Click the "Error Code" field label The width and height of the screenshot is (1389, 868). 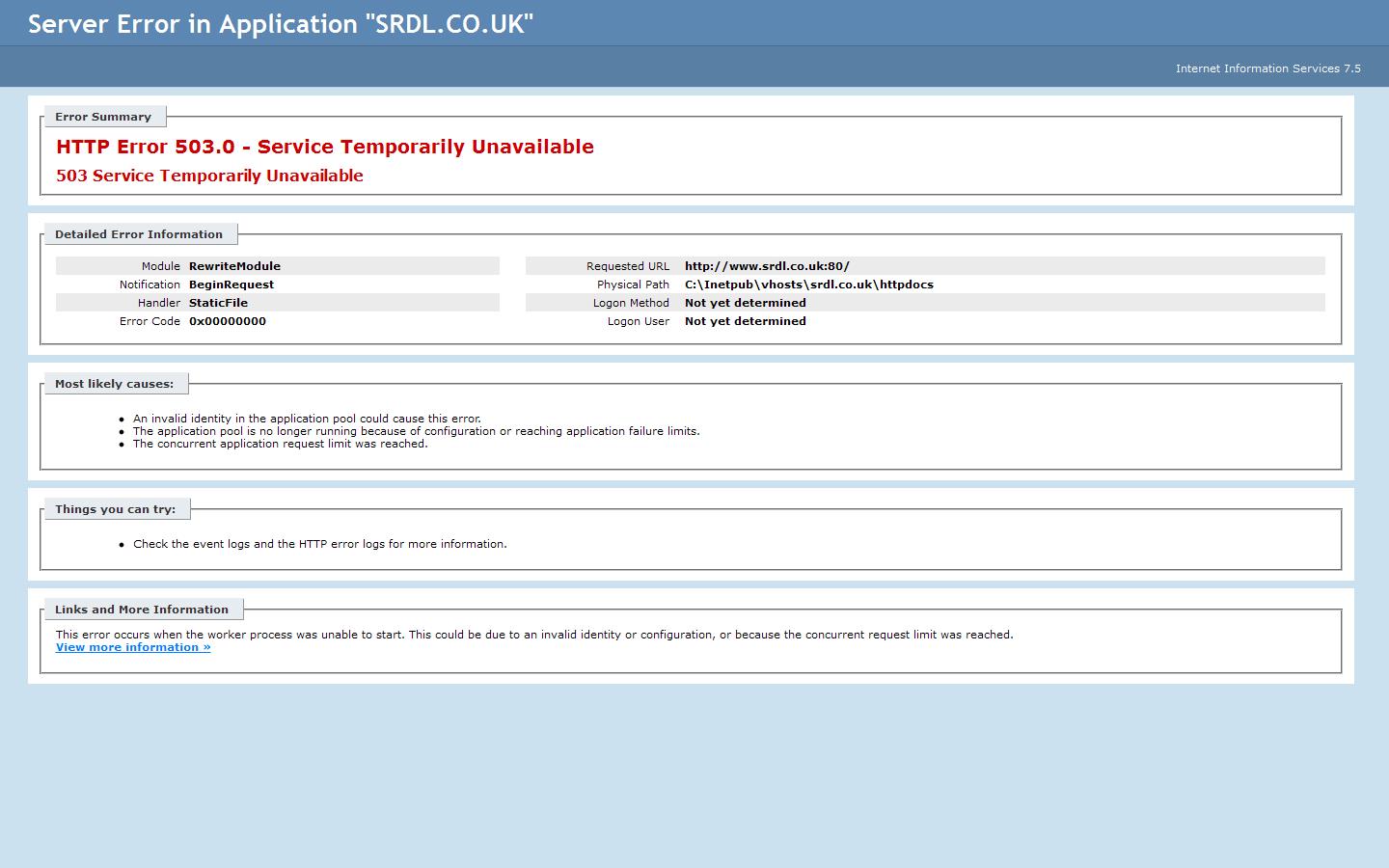point(150,321)
